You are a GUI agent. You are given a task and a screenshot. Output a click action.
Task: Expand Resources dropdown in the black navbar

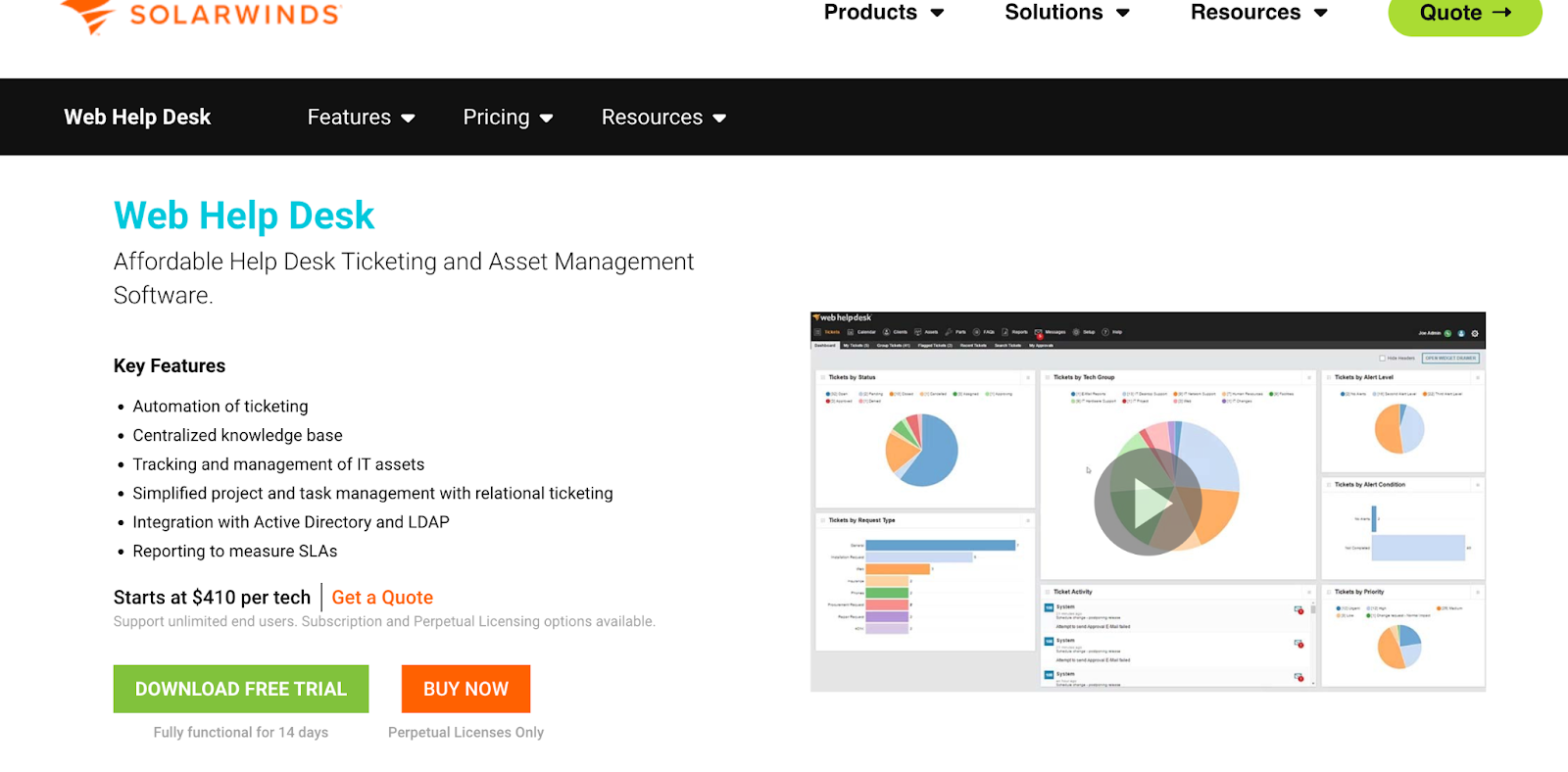click(664, 118)
